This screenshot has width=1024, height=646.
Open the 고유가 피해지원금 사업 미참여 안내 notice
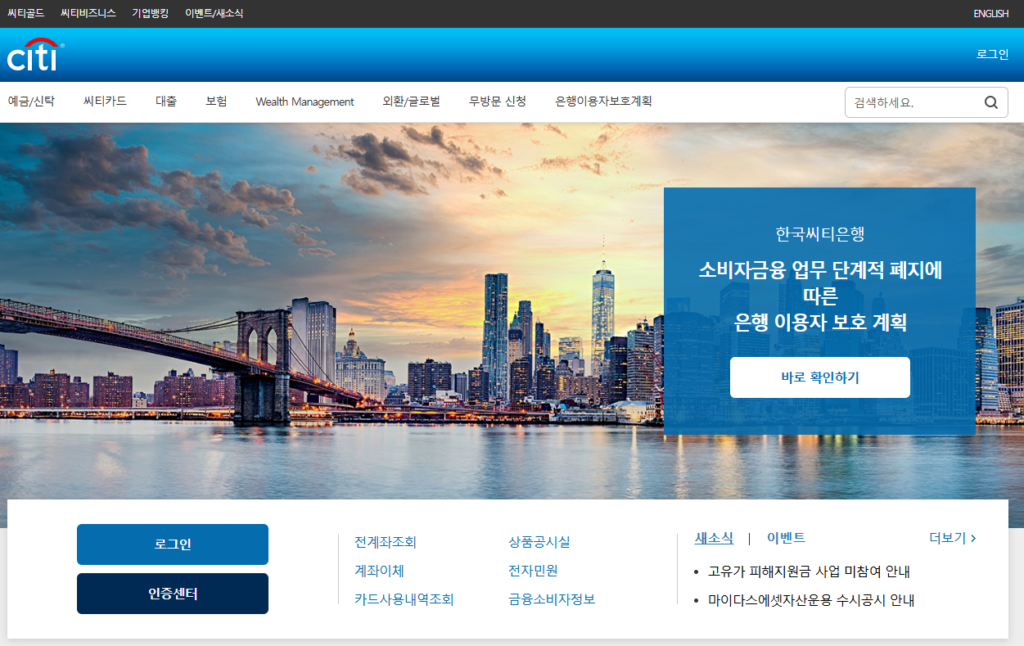(x=808, y=572)
